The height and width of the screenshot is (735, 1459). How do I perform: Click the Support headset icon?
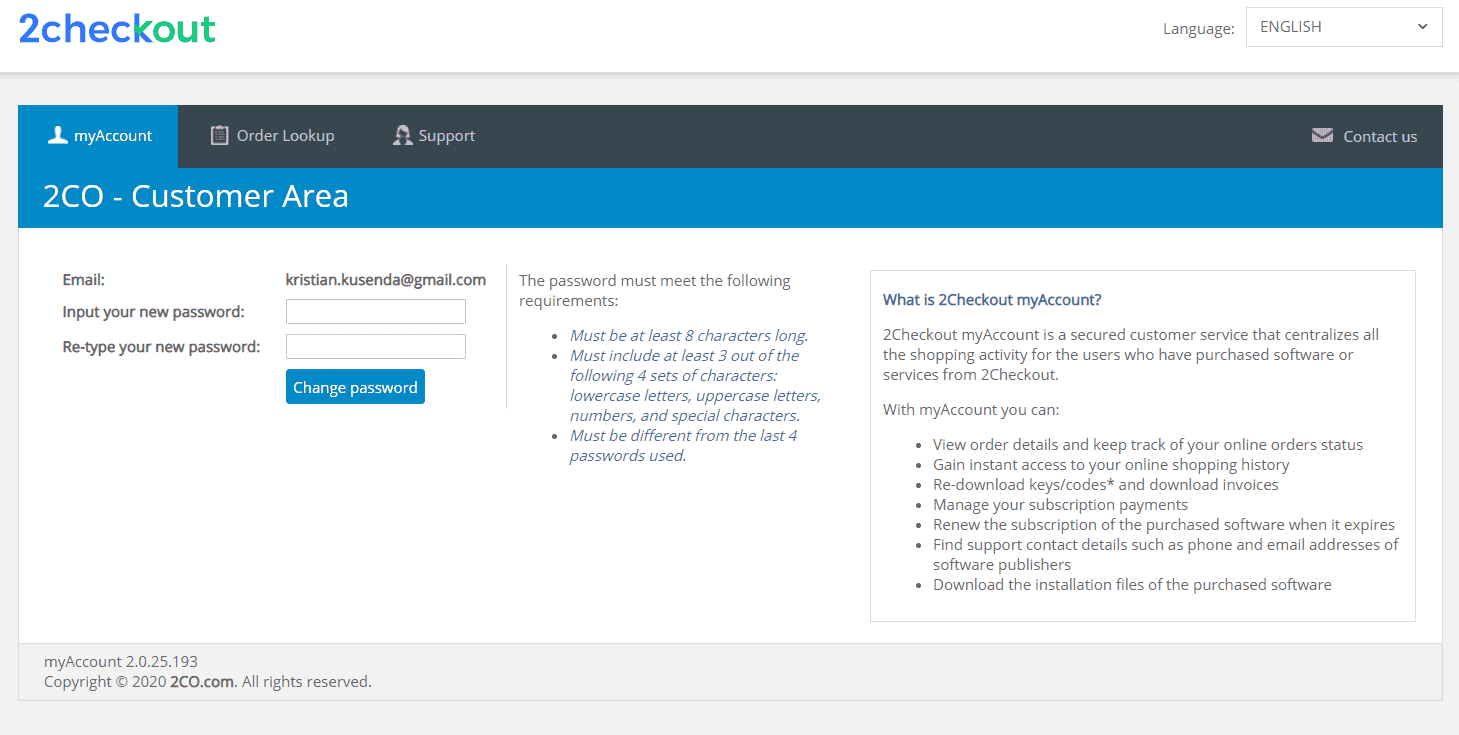click(402, 134)
